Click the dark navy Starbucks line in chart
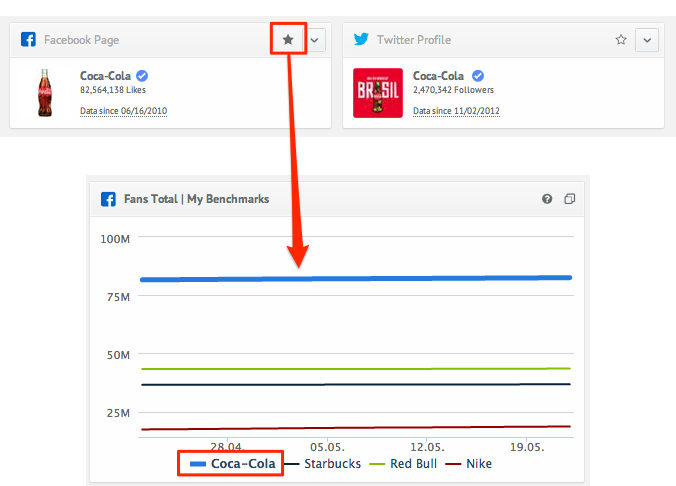 [356, 384]
